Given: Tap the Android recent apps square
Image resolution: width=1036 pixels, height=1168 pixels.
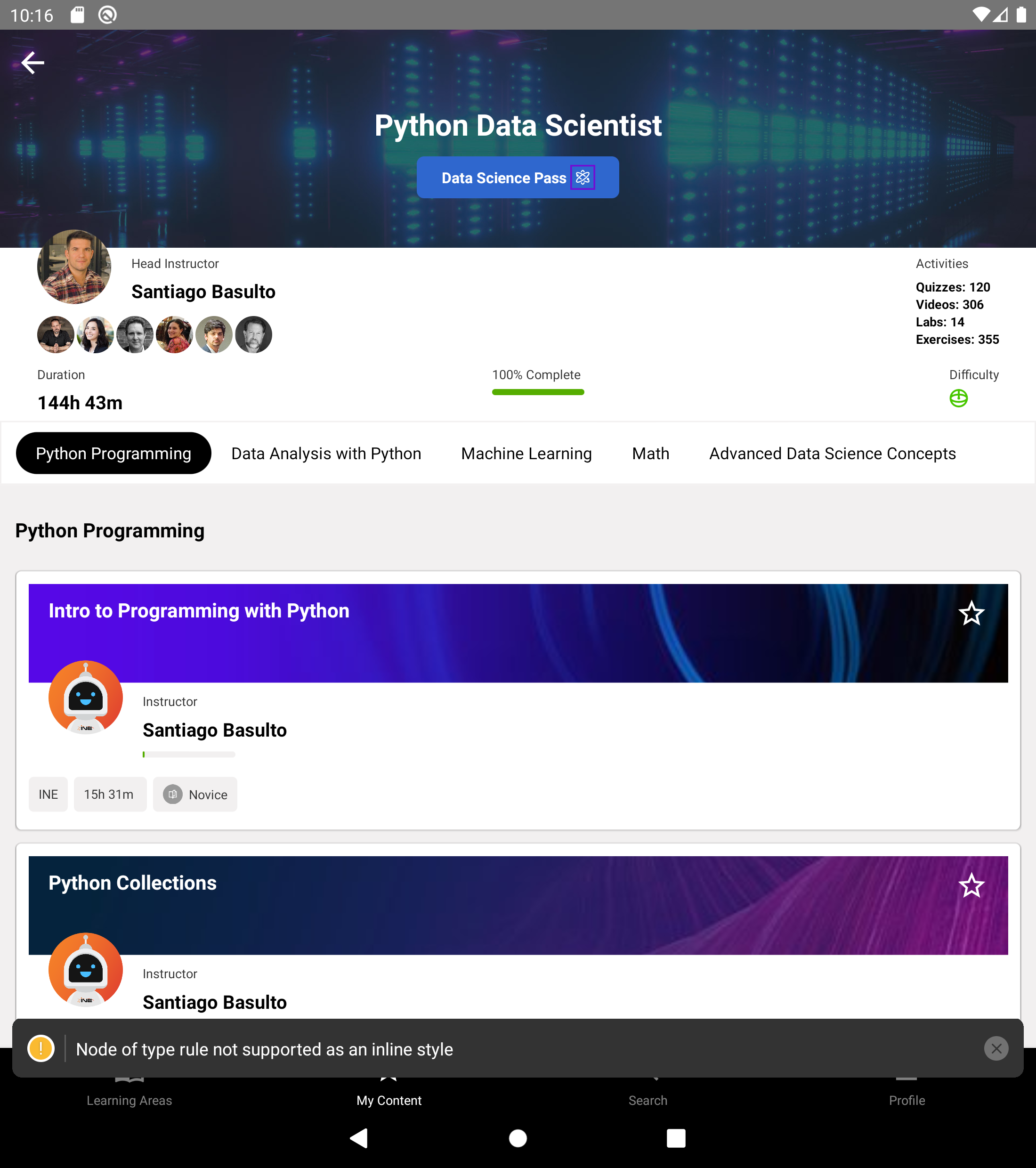Looking at the screenshot, I should pos(675,1138).
